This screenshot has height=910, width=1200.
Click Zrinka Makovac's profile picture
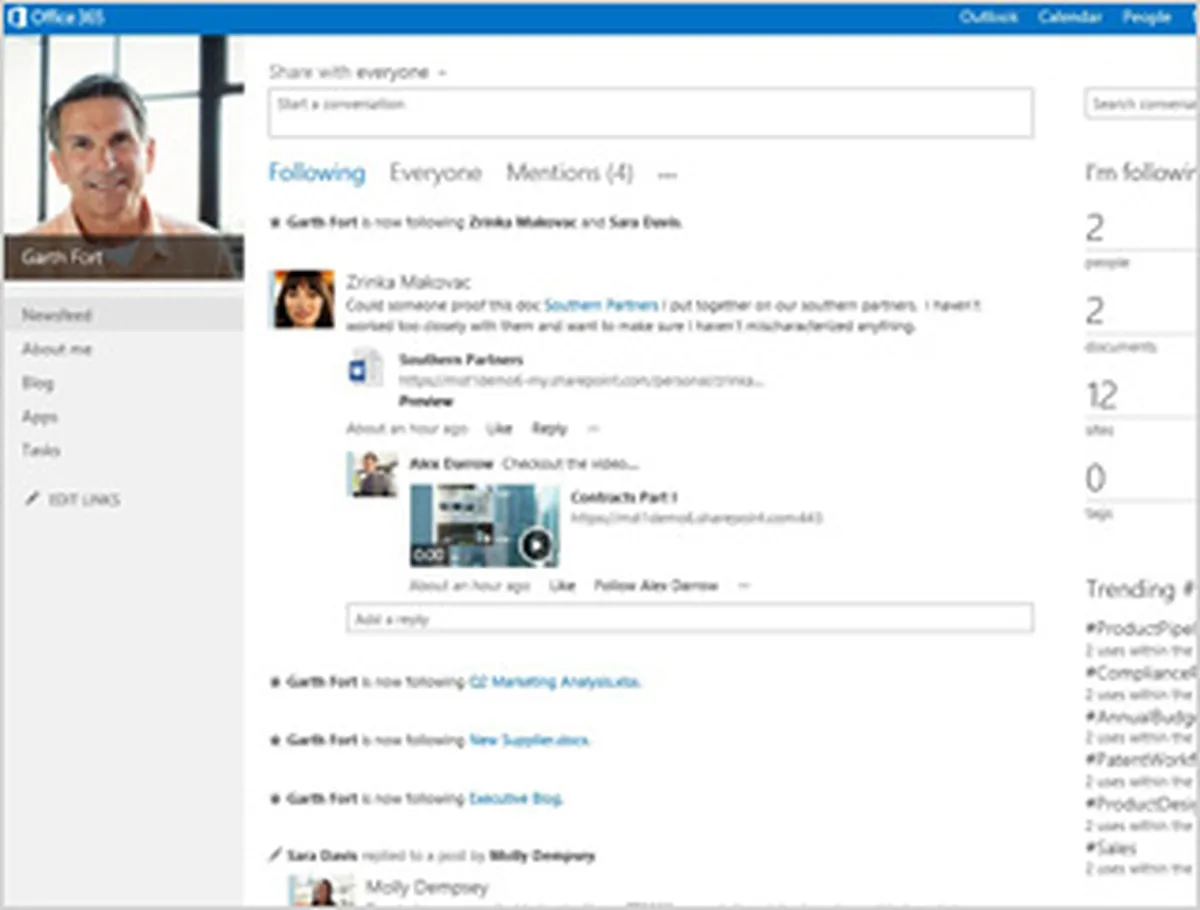pos(304,299)
